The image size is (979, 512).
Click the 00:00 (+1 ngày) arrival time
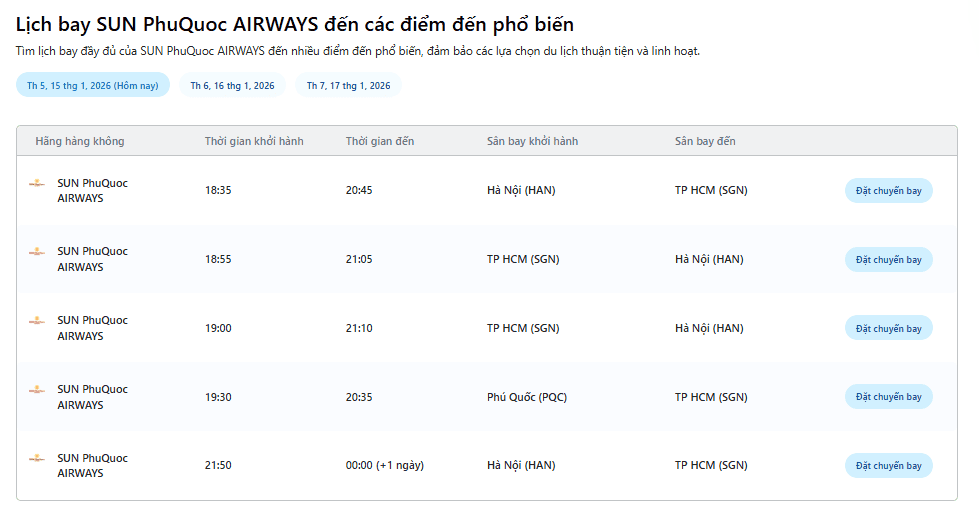(x=384, y=466)
